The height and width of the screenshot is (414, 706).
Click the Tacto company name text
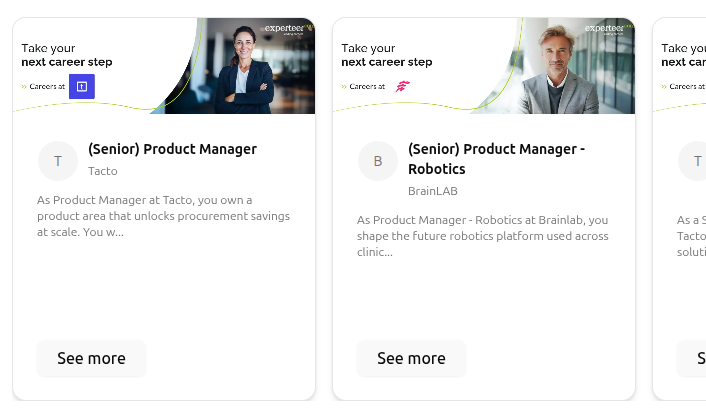click(x=102, y=171)
